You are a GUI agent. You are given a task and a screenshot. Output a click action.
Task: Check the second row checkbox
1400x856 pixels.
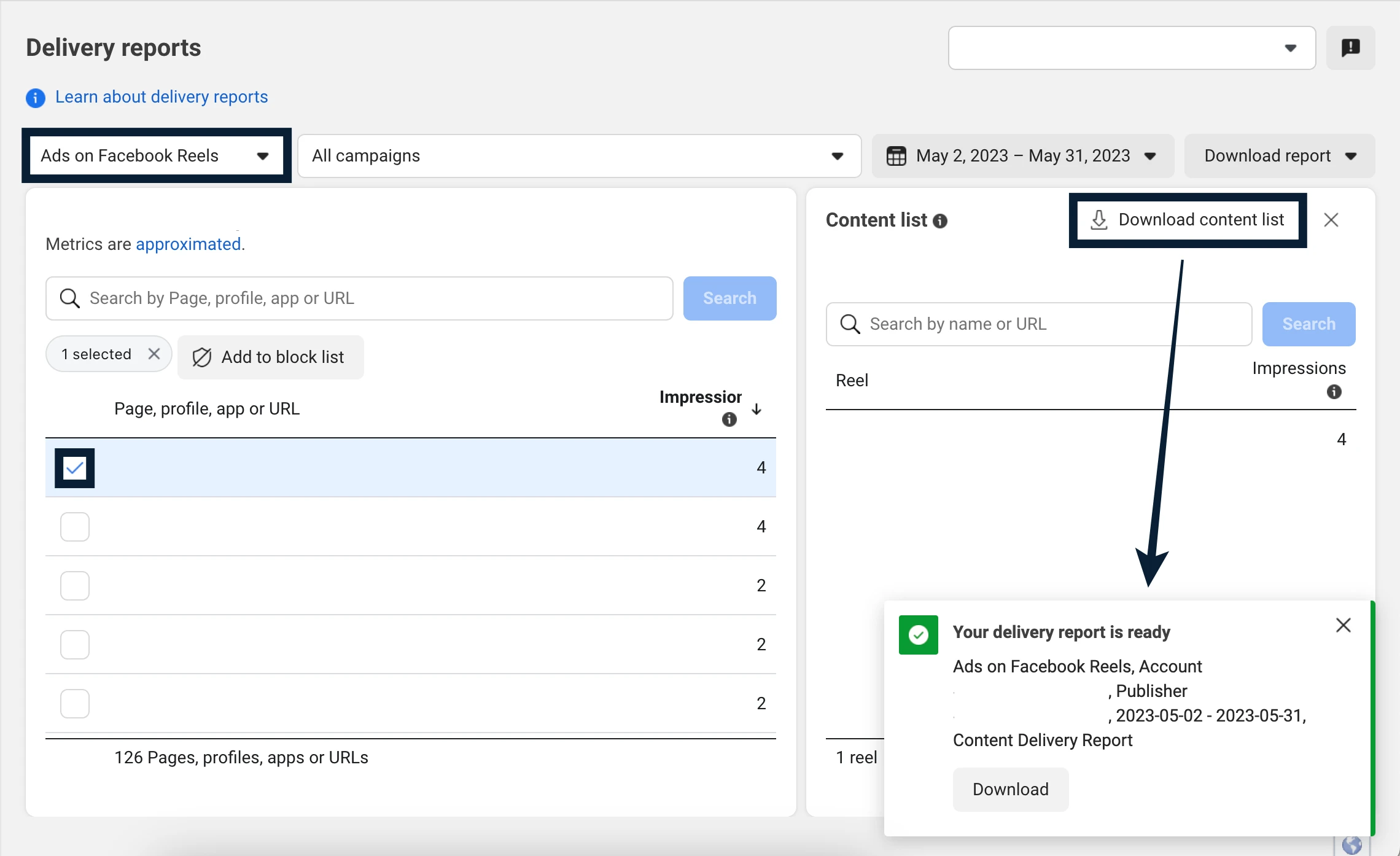tap(75, 527)
